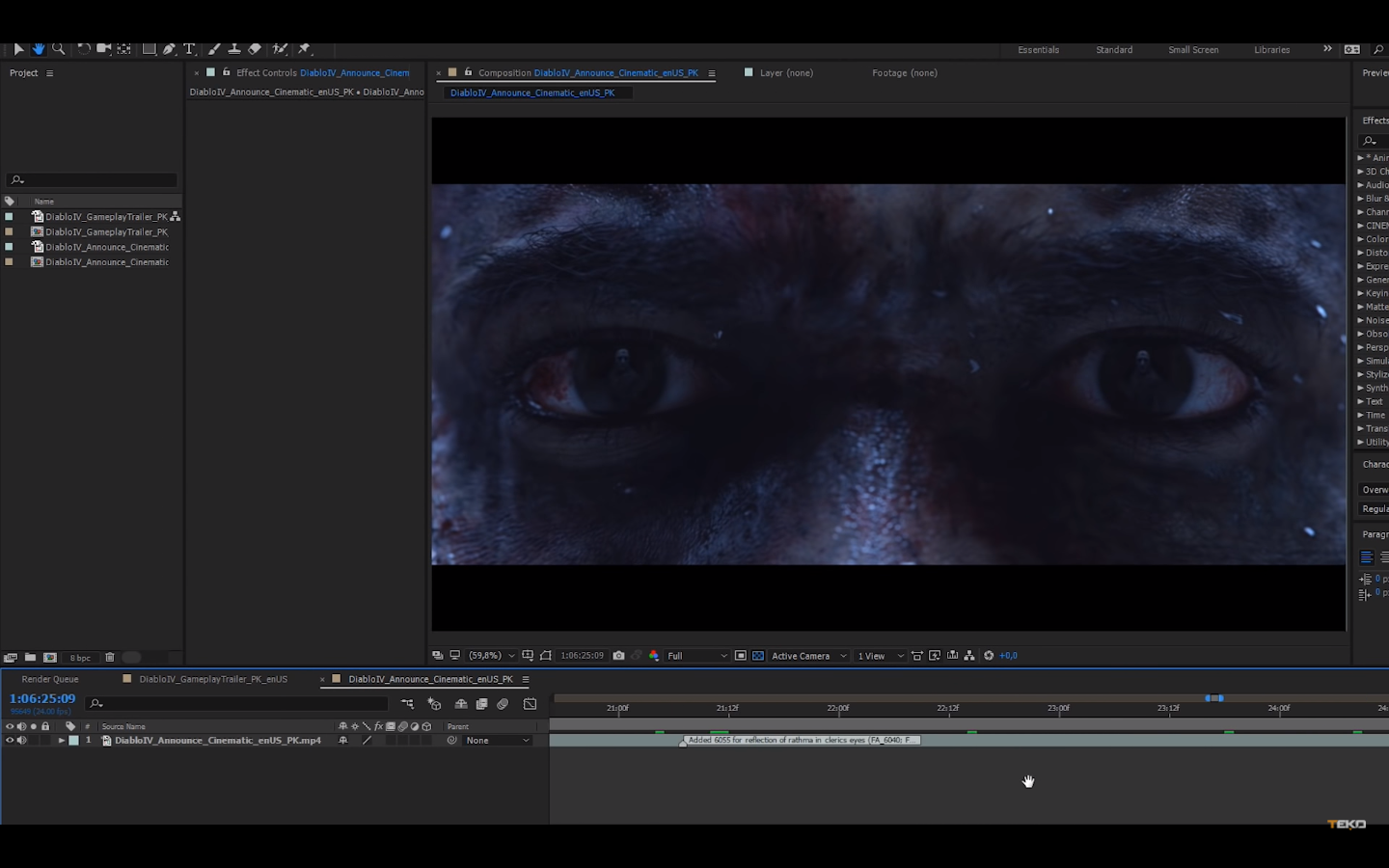The image size is (1389, 868).
Task: Mute audio of DiabloIV_Announce_Cinematic layer
Action: click(21, 741)
